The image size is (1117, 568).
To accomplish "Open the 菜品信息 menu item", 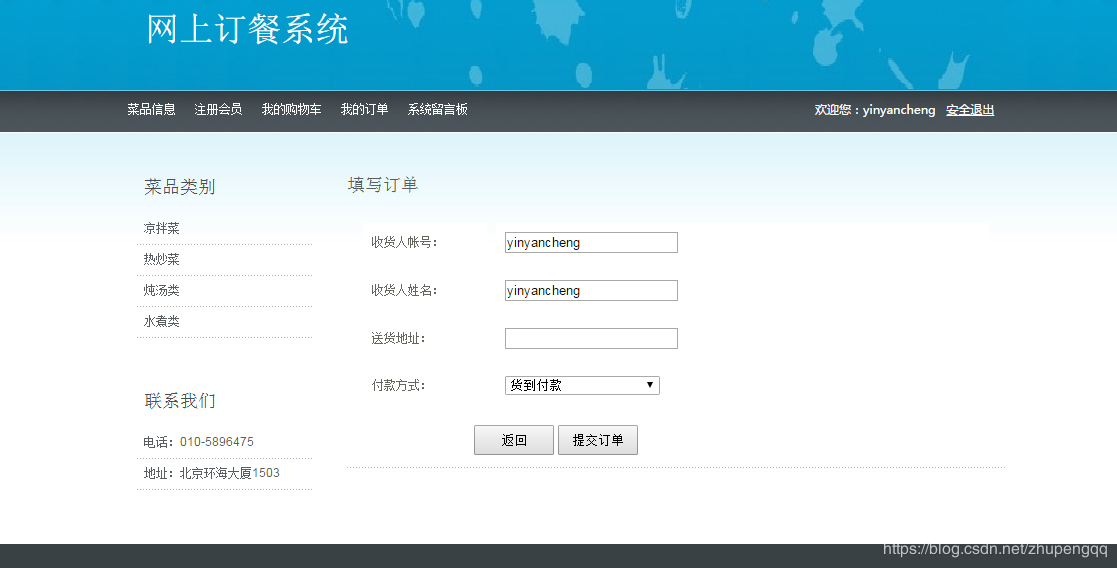I will click(x=151, y=109).
